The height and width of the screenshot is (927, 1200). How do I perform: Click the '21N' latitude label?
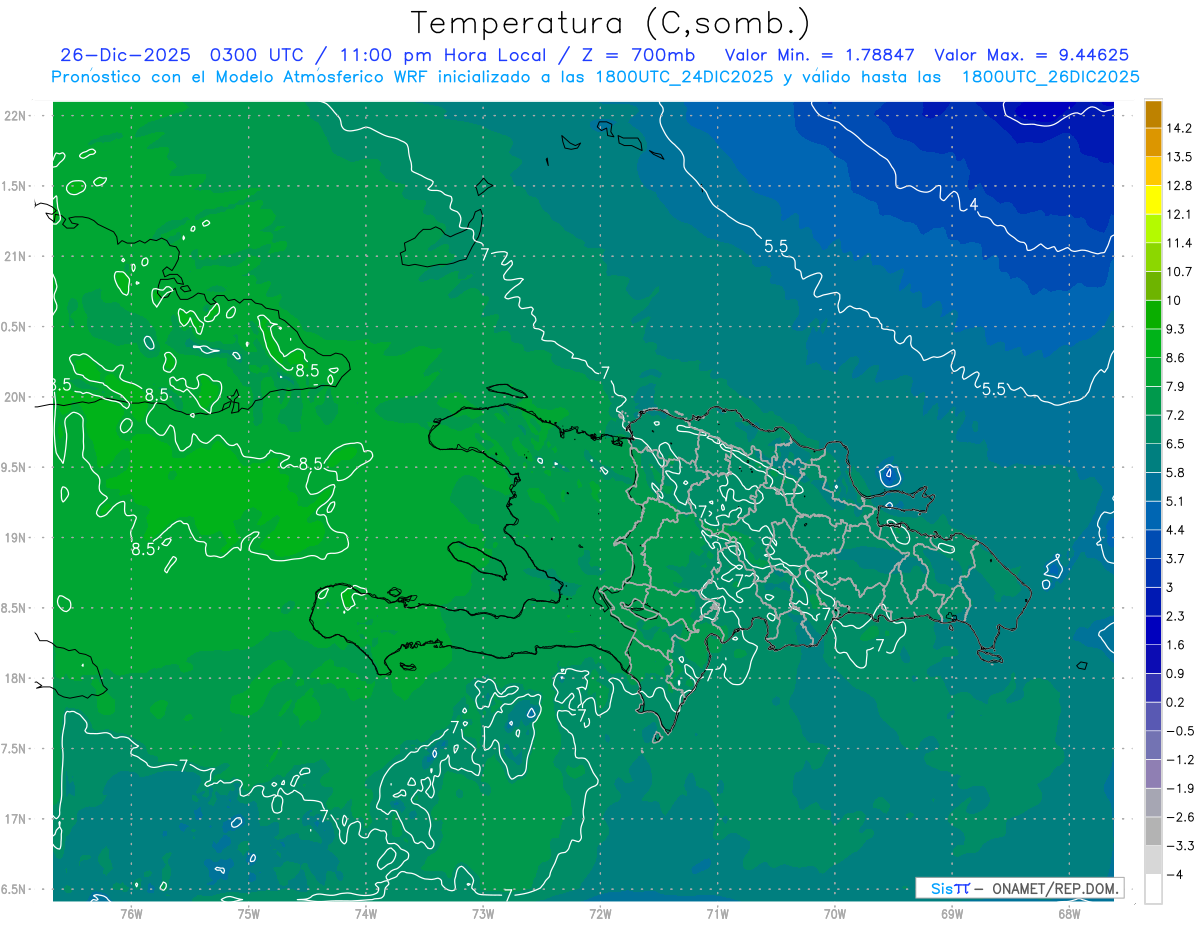[17, 257]
